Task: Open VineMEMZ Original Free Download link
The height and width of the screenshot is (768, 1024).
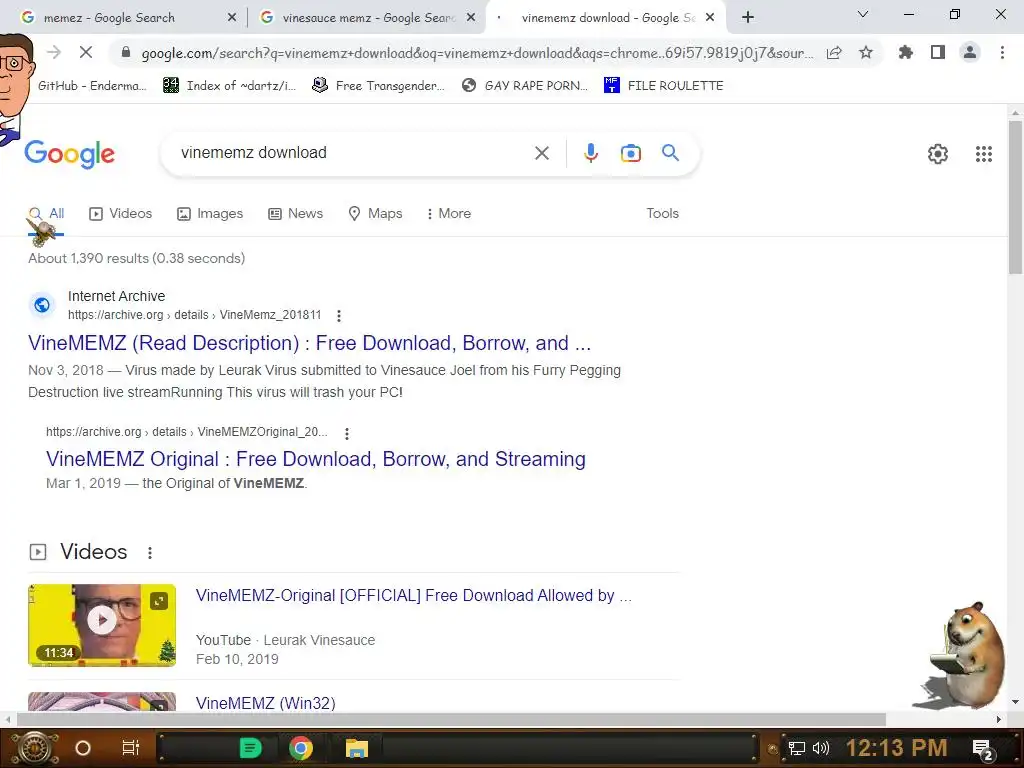Action: tap(315, 459)
